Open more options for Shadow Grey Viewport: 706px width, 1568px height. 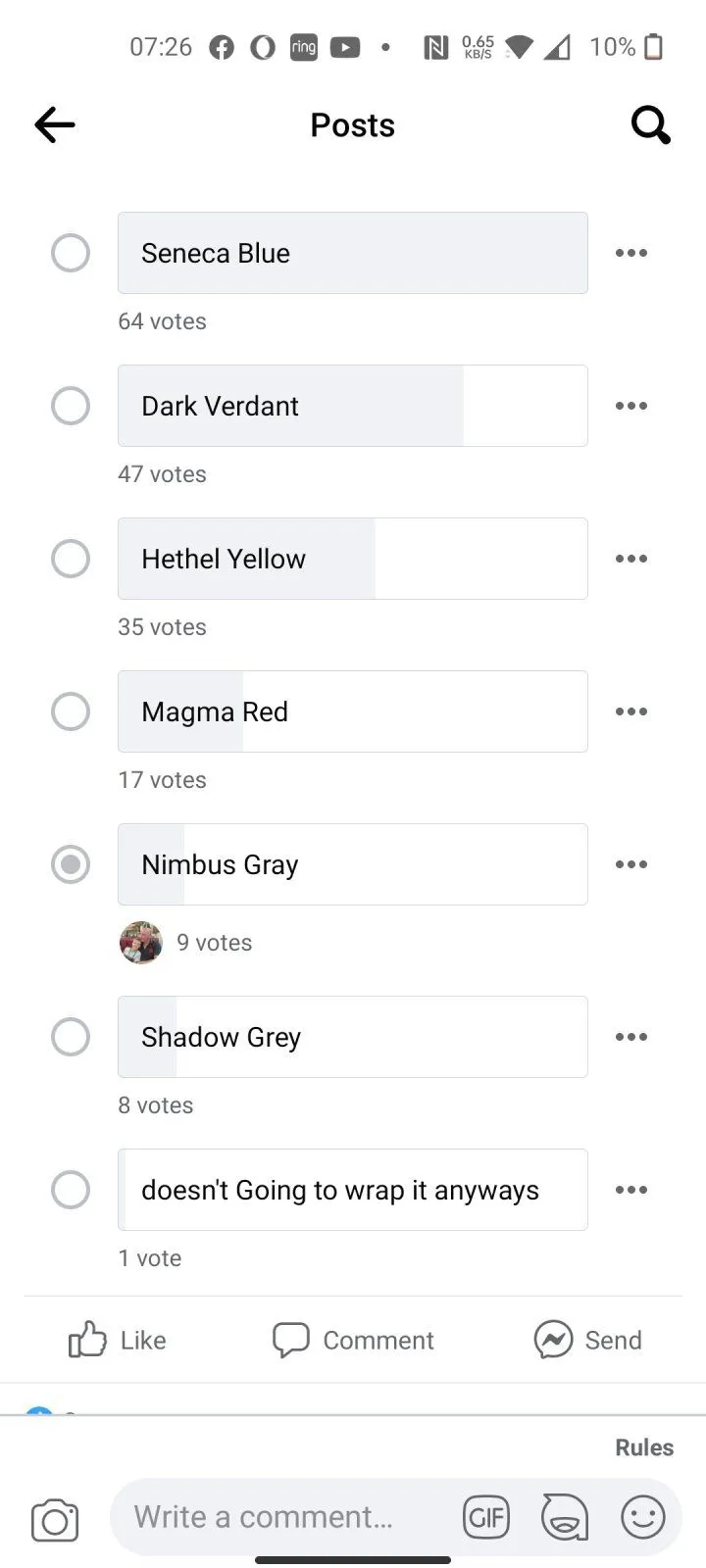631,1037
